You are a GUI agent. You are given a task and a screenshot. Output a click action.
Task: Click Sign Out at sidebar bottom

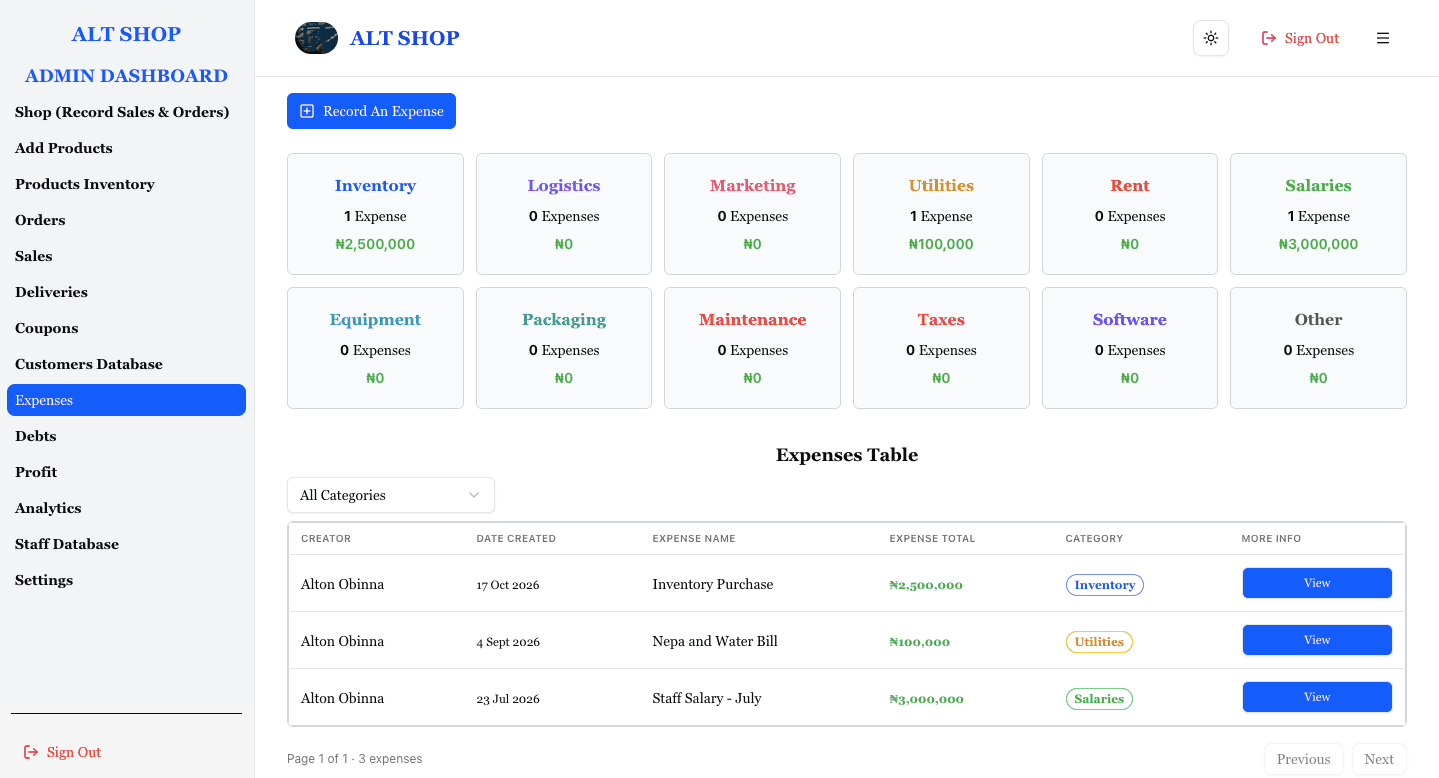tap(62, 752)
